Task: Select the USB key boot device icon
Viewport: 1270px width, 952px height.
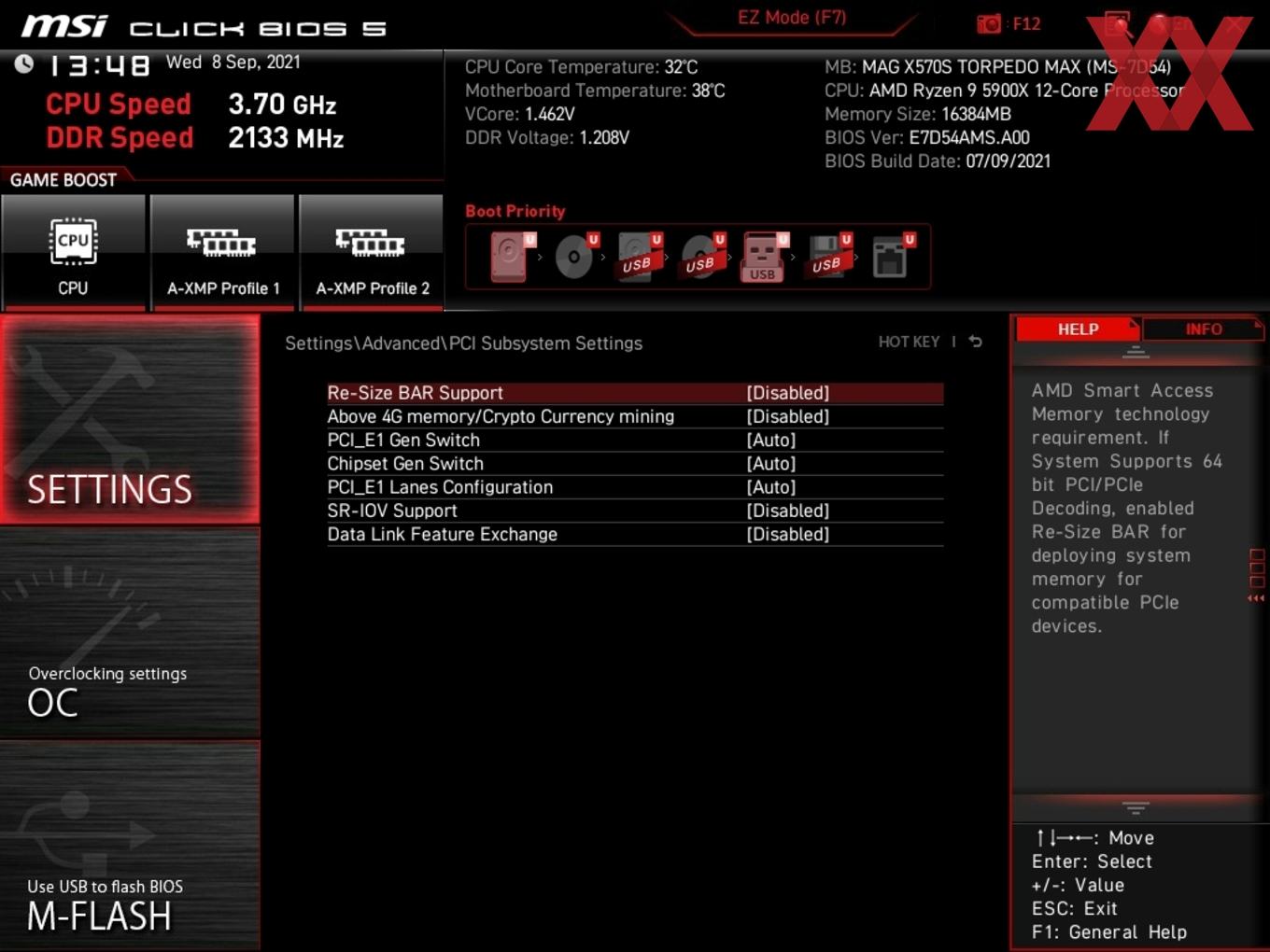Action: [x=765, y=257]
